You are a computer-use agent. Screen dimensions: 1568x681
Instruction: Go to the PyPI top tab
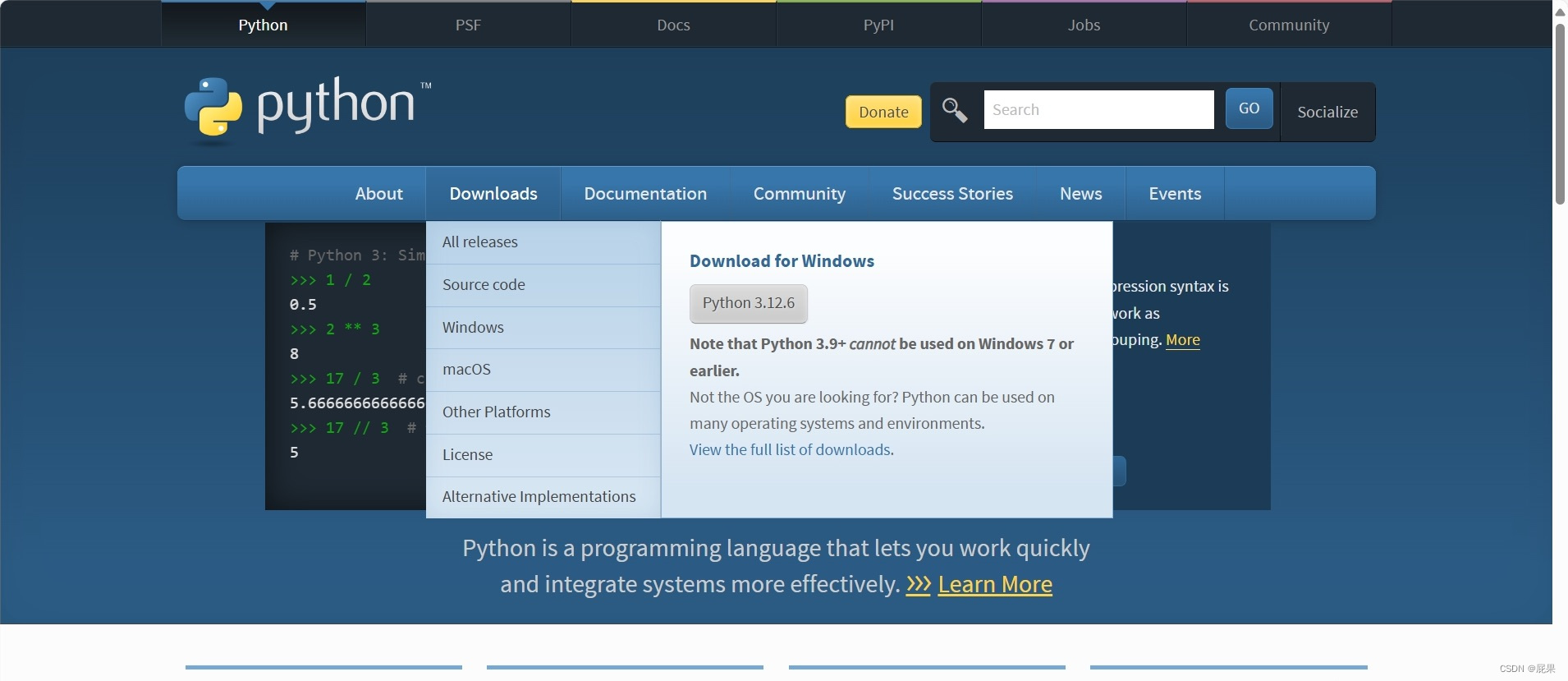tap(879, 25)
